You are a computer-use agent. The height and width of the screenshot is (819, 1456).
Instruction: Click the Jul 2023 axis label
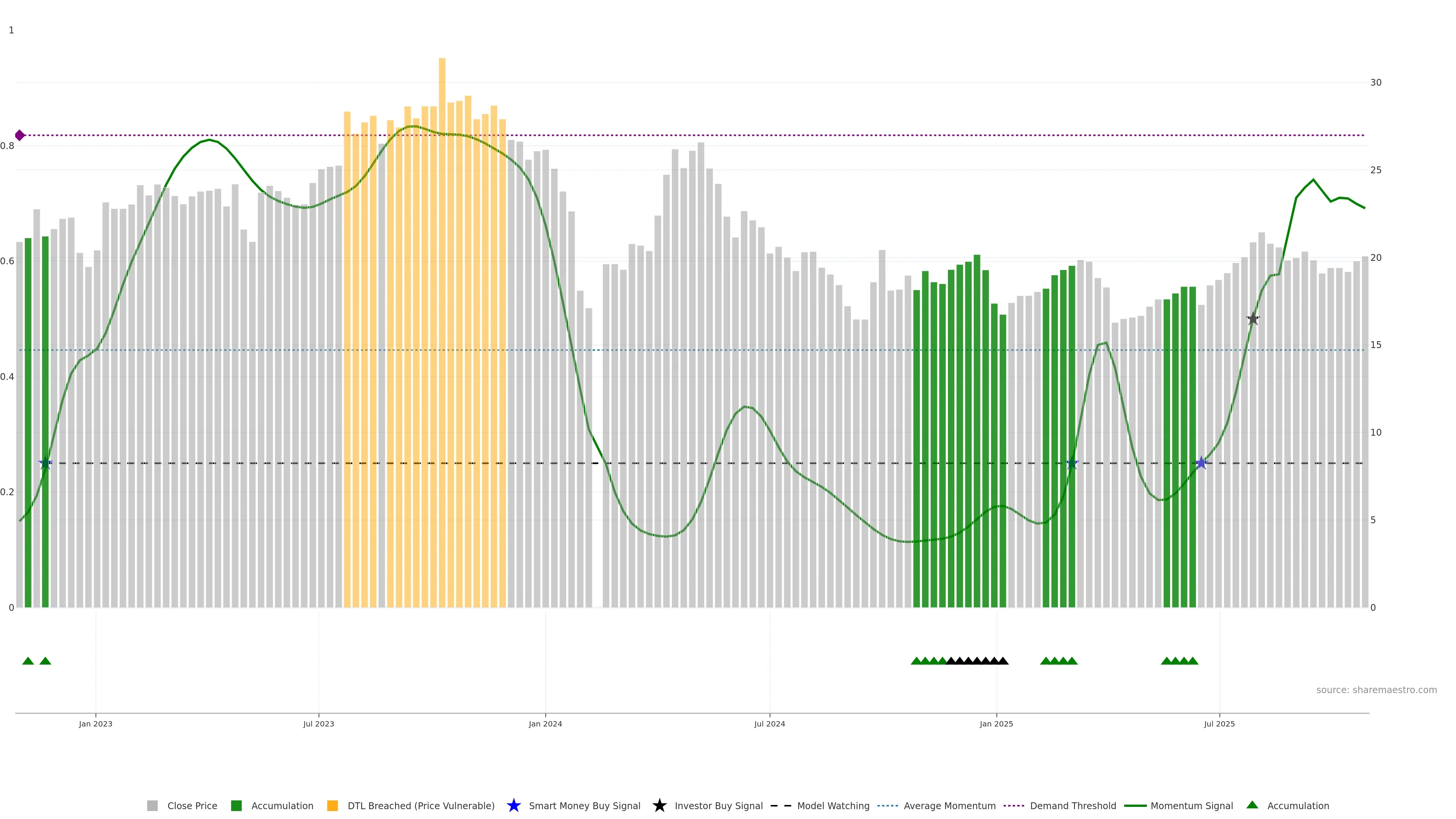point(318,723)
